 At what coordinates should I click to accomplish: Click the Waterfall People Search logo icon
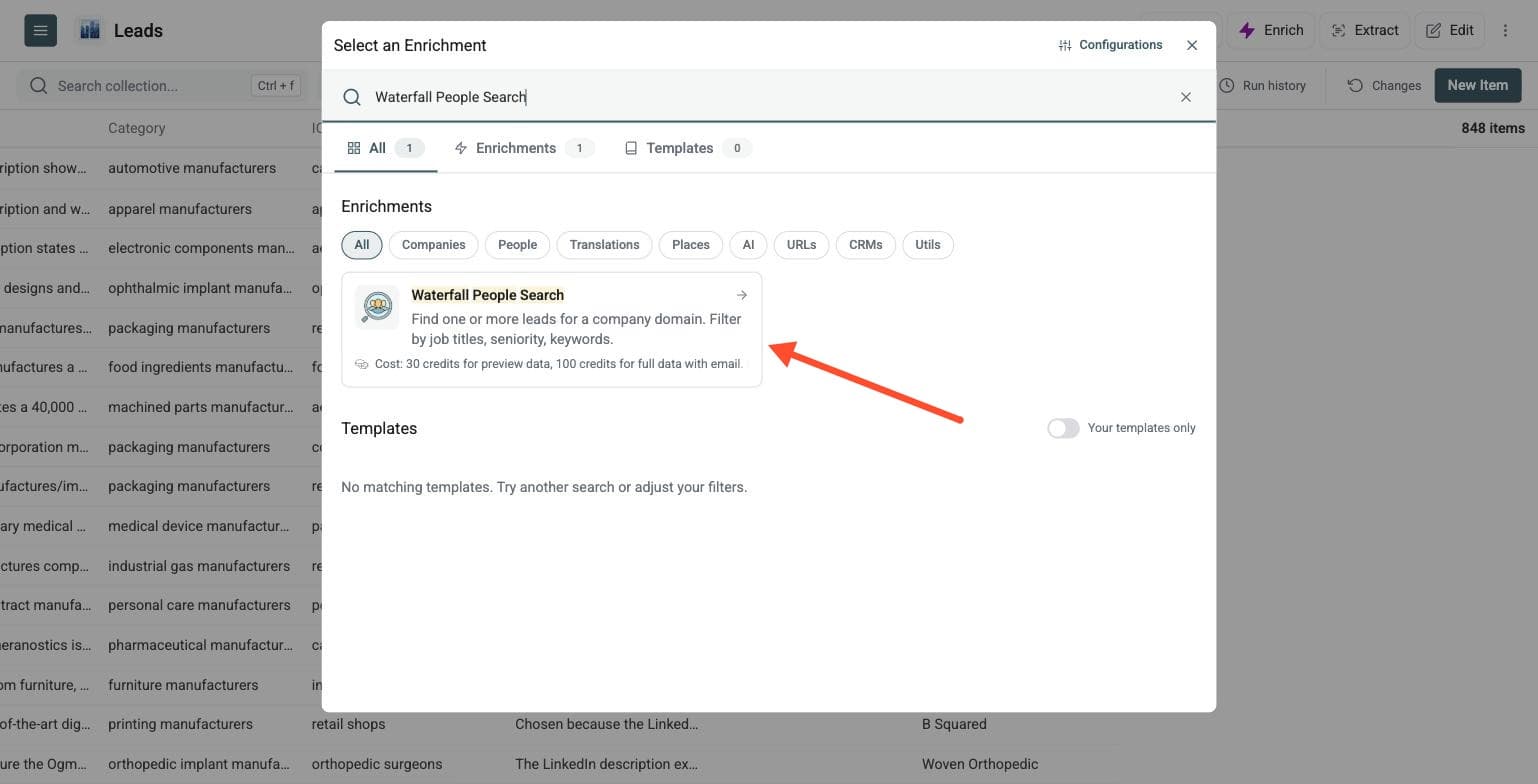[x=377, y=307]
